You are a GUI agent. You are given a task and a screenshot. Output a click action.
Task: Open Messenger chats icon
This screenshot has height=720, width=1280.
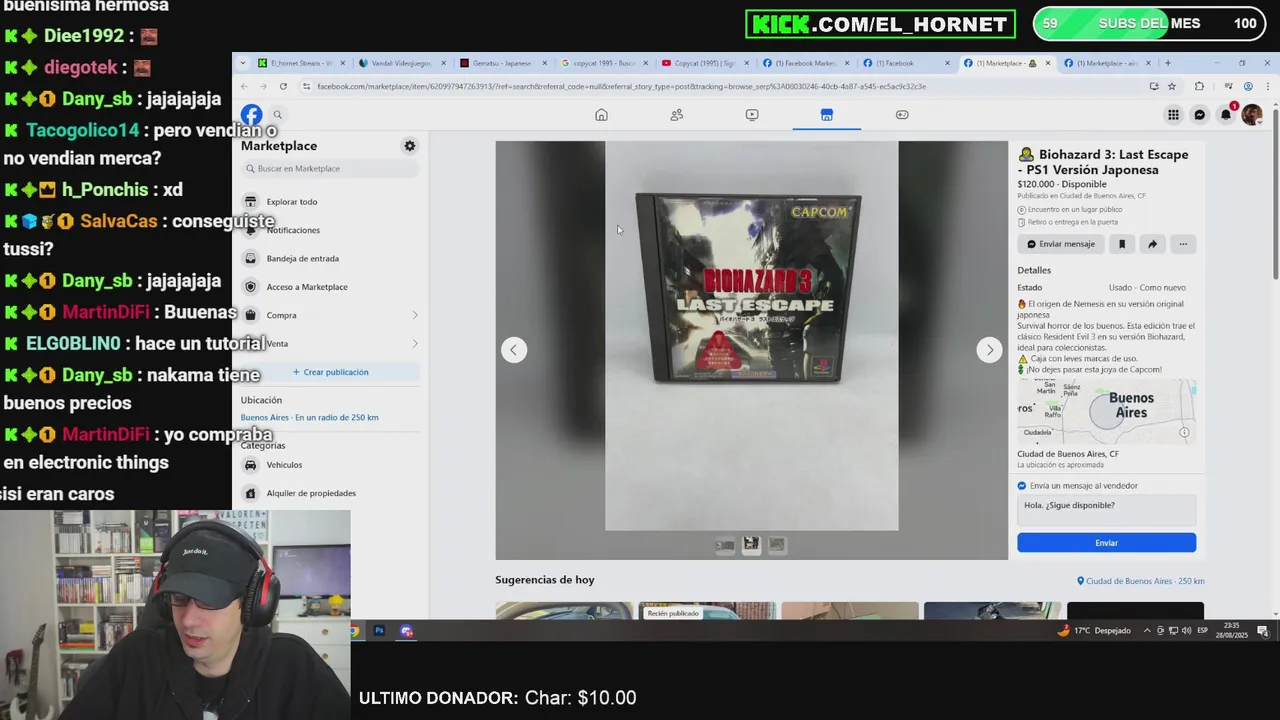point(1199,115)
